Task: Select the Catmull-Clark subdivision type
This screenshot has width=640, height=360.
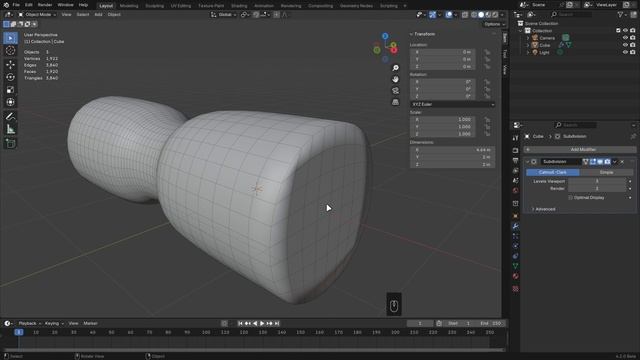Action: point(553,172)
